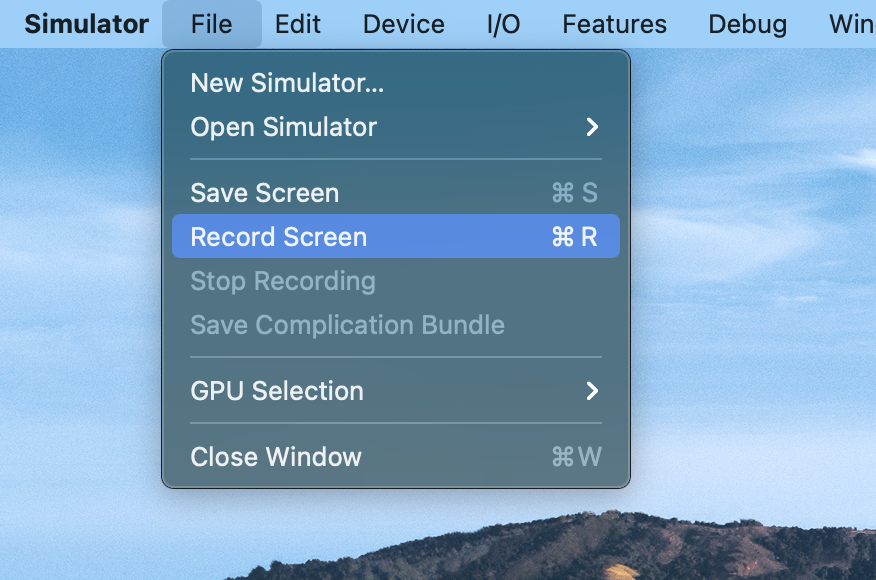
Task: Choose Save Screen from the menu
Action: (265, 193)
